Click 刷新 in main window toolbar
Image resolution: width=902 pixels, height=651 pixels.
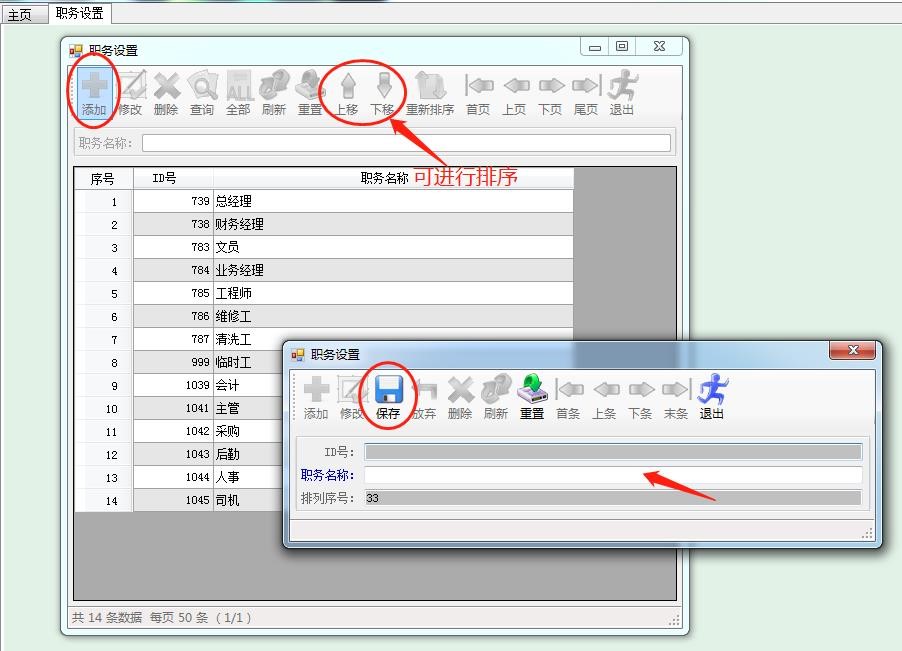[274, 93]
